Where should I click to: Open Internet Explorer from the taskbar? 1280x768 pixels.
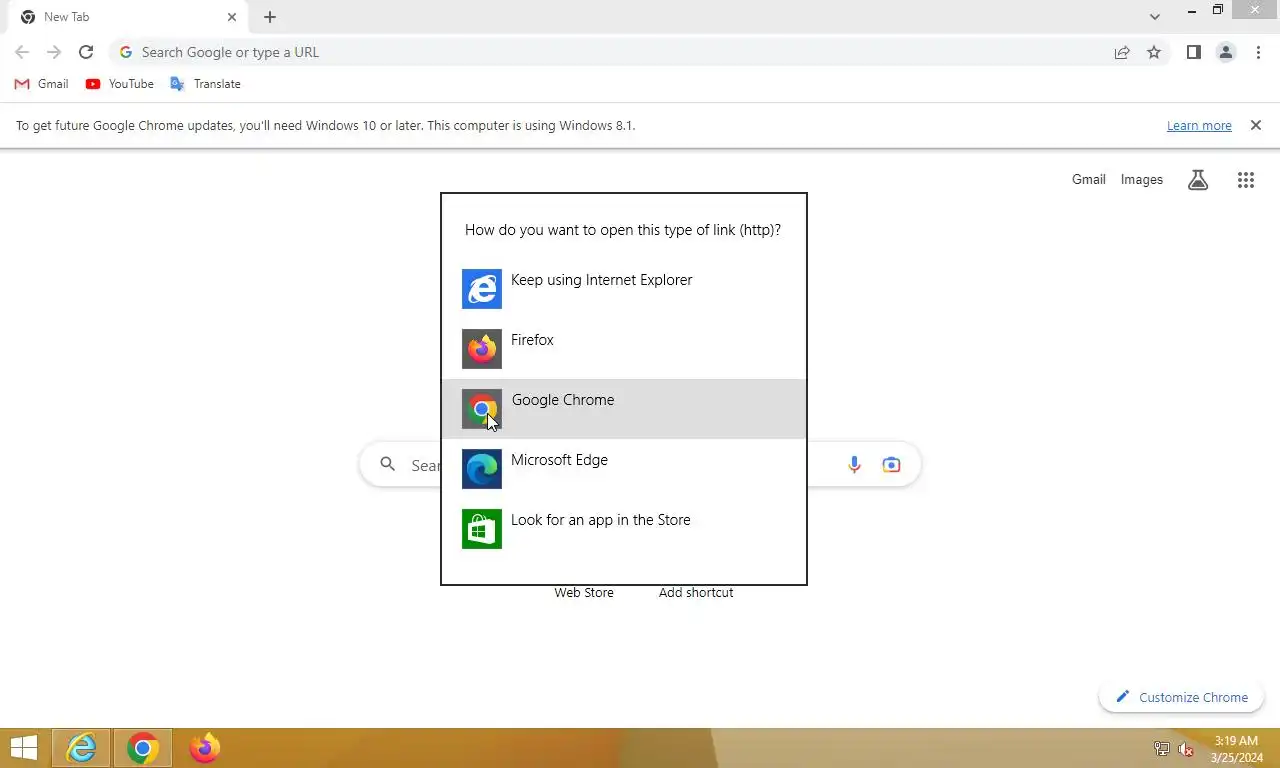[x=81, y=748]
